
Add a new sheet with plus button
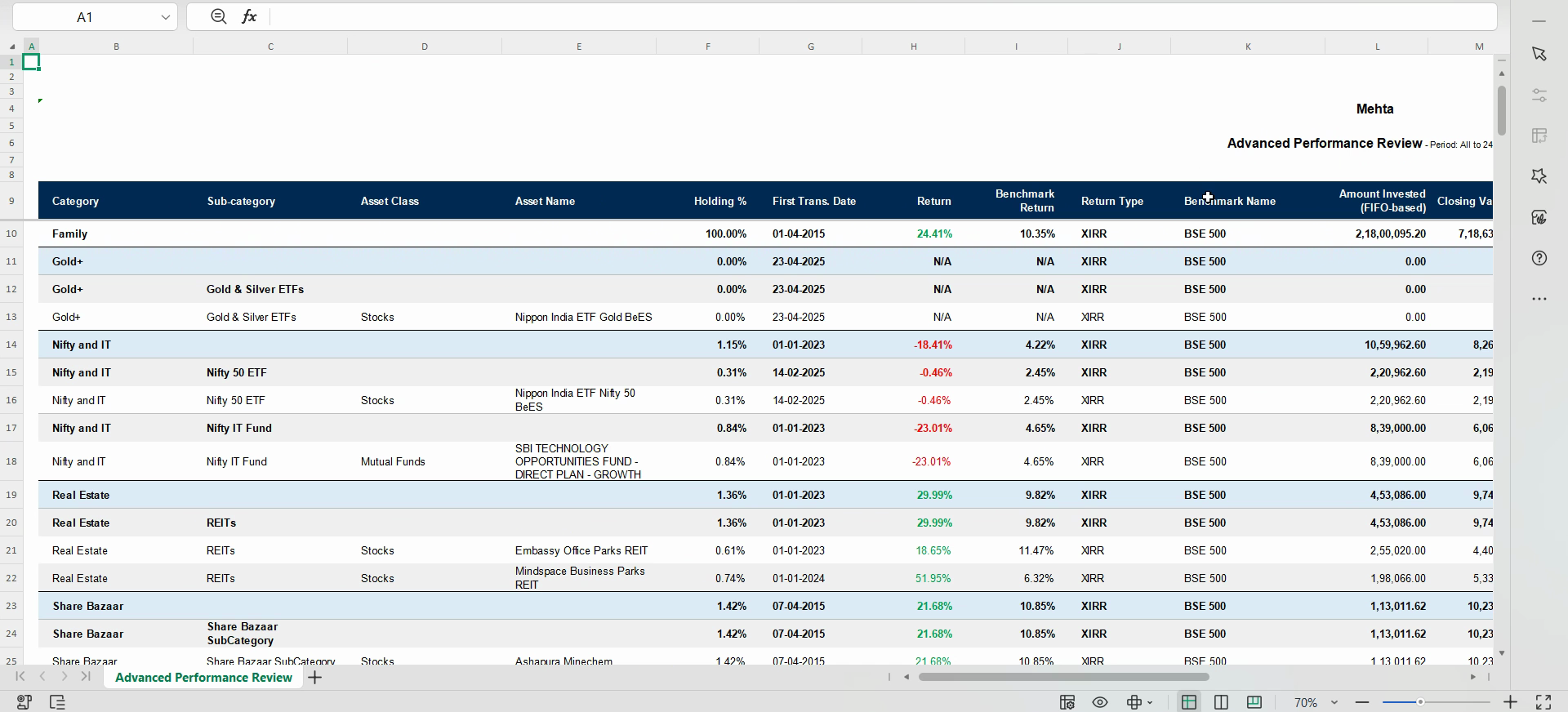315,678
